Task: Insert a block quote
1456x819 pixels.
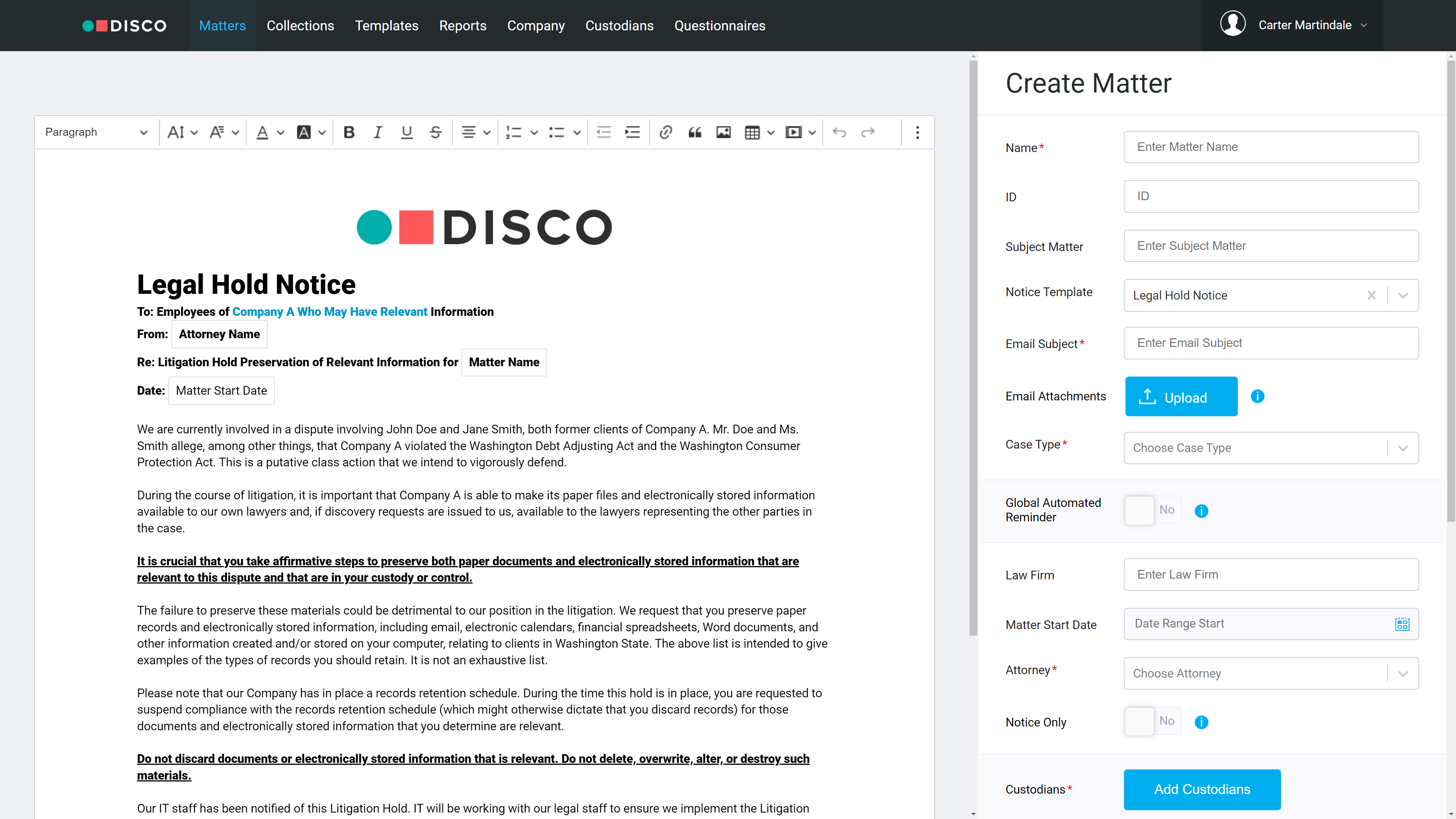Action: tap(695, 132)
